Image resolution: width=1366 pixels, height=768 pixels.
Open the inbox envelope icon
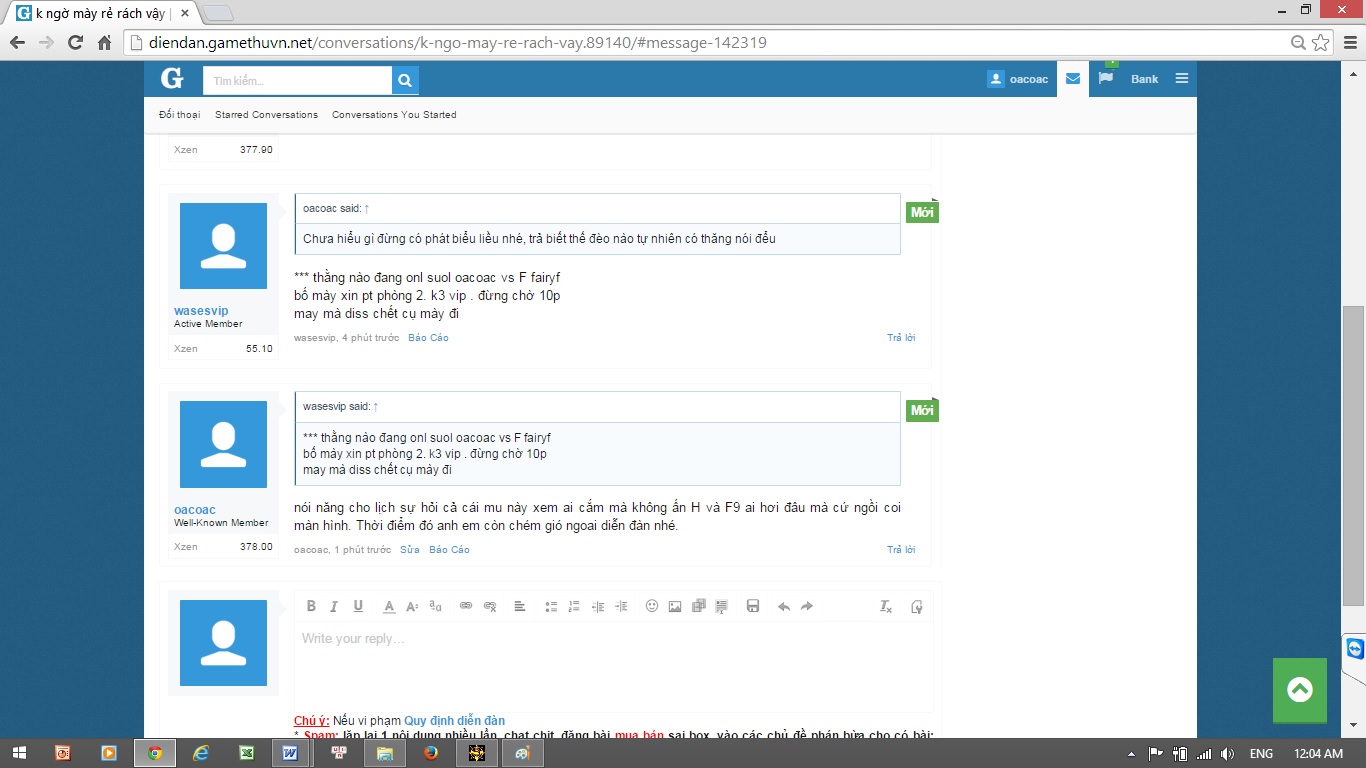[x=1073, y=79]
